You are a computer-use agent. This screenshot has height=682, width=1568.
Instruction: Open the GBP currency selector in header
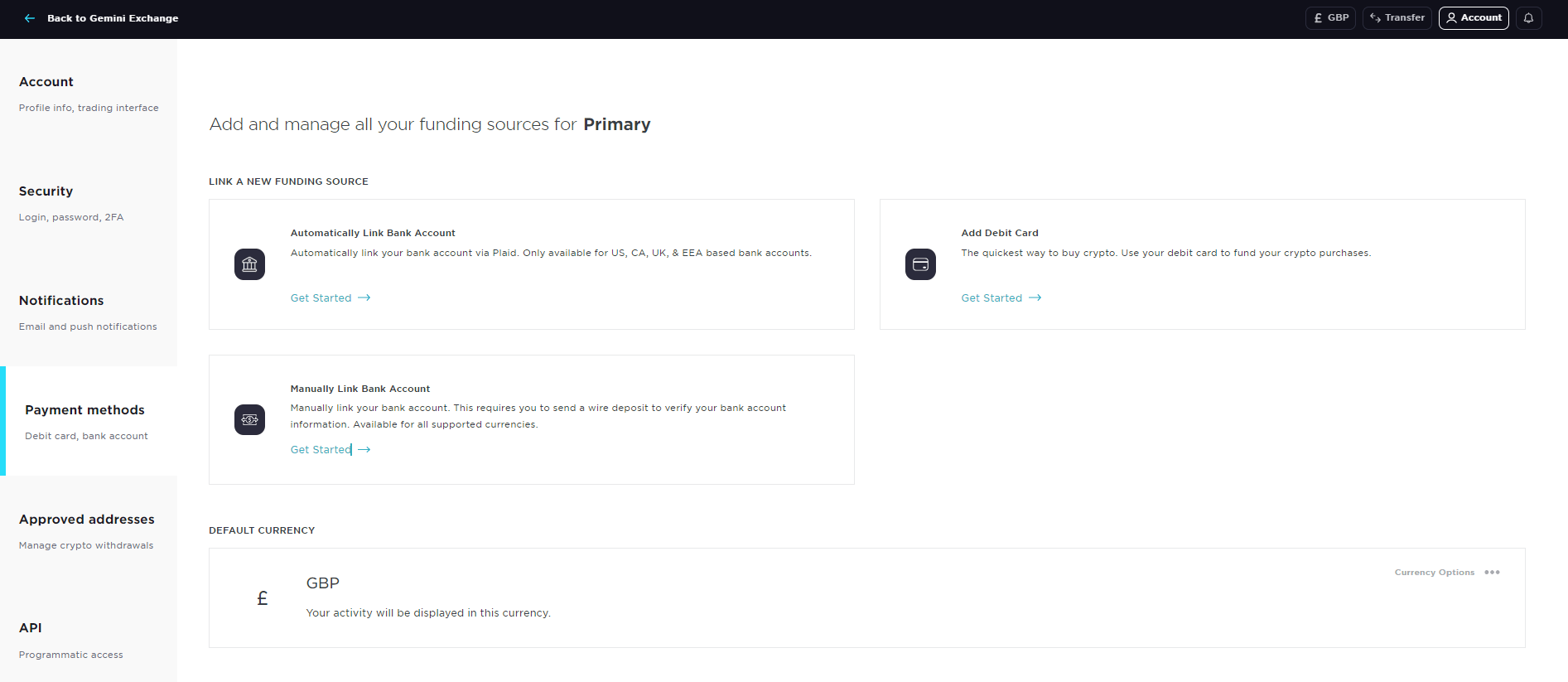[x=1330, y=18]
